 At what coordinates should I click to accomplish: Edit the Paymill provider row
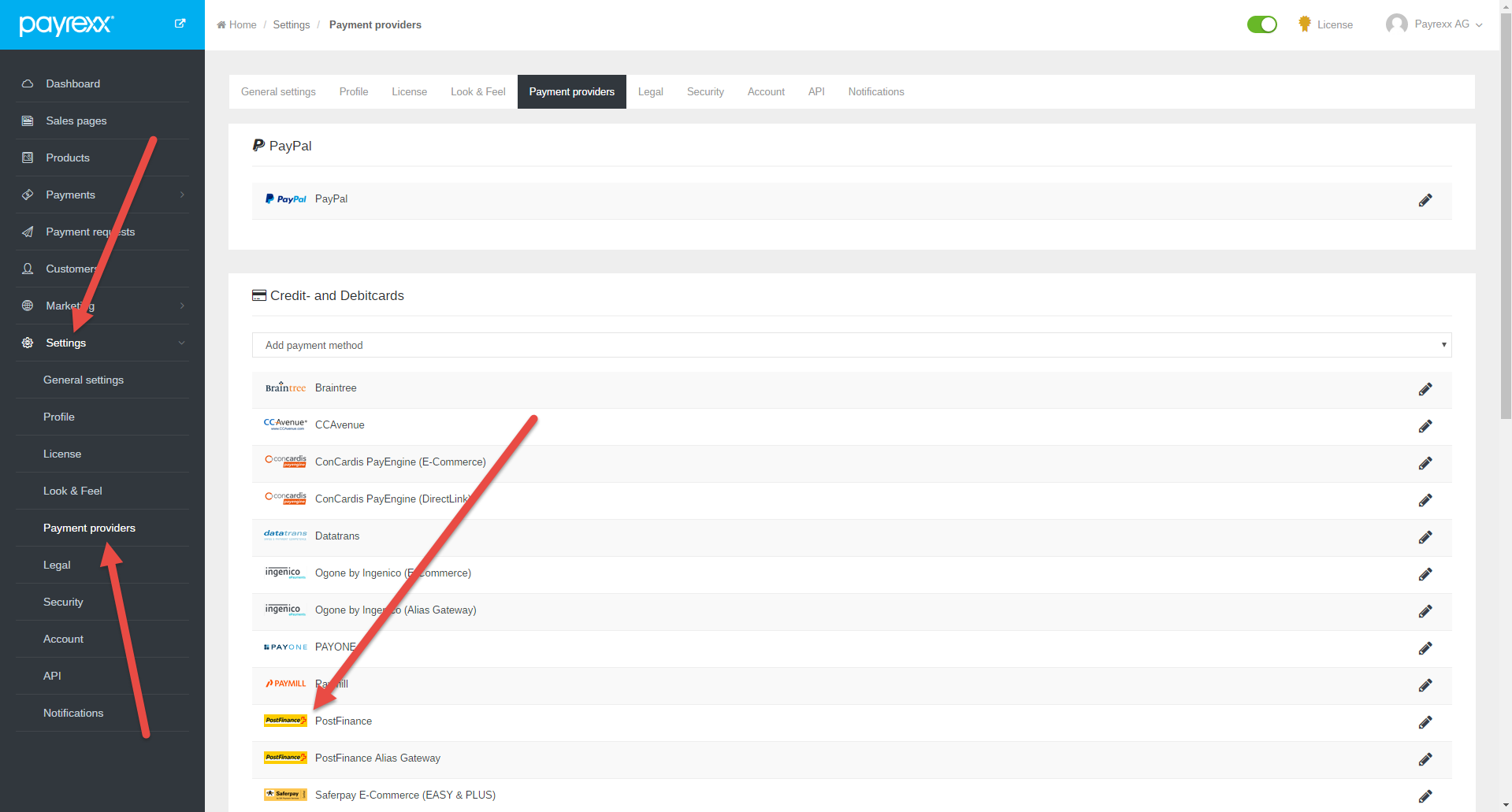point(1425,685)
